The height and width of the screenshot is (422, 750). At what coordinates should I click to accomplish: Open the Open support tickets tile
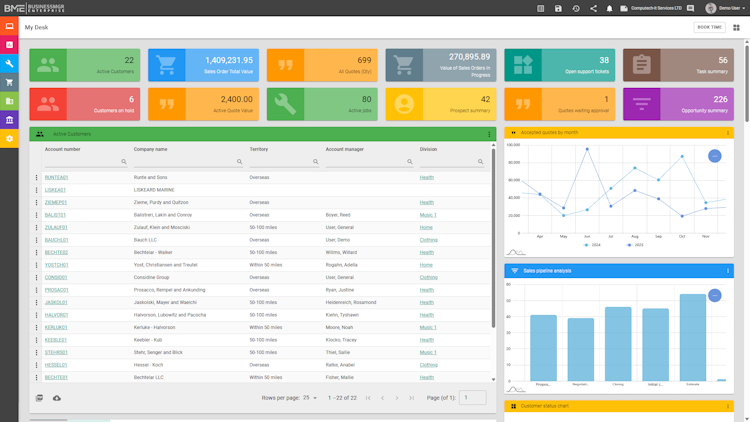point(560,65)
